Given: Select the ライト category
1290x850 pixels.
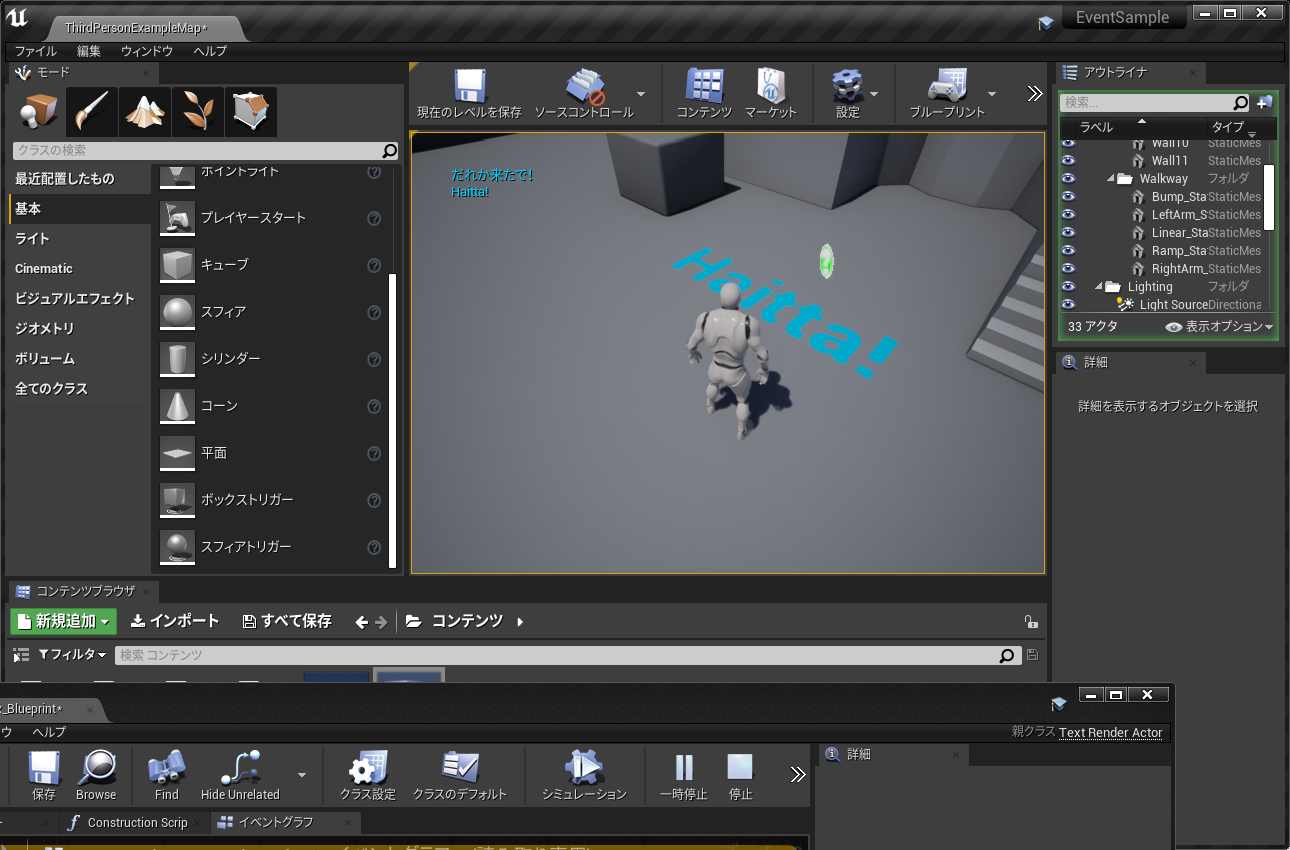Looking at the screenshot, I should 78,239.
